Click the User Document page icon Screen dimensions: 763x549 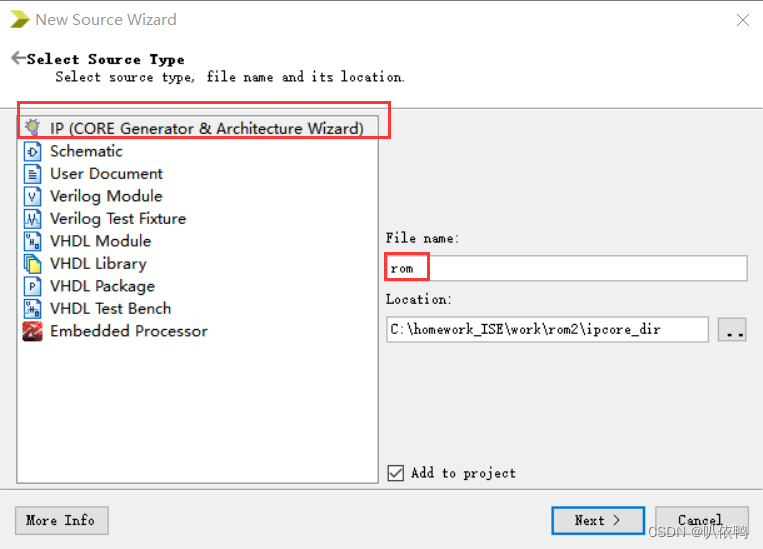coord(33,174)
